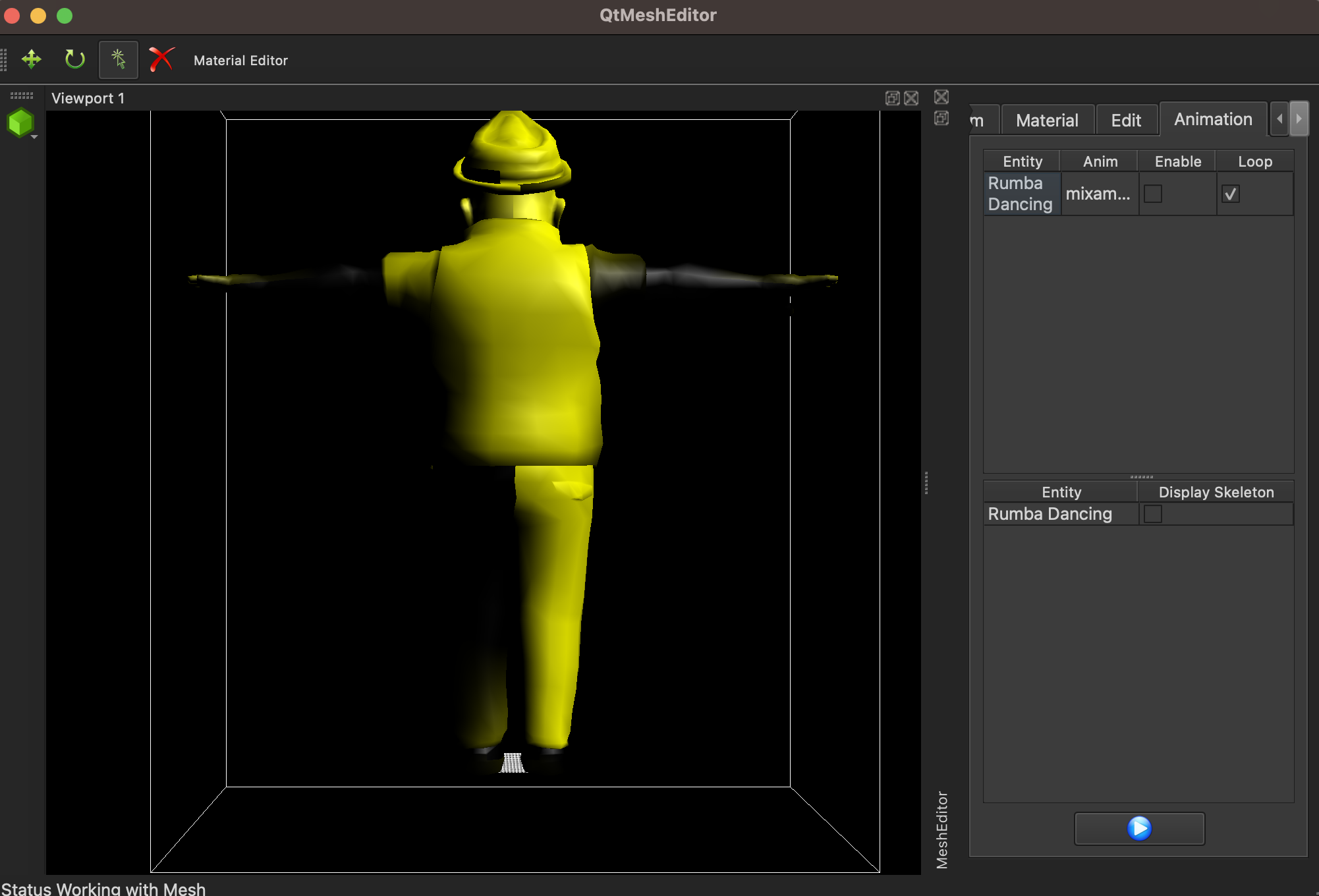The width and height of the screenshot is (1319, 896).
Task: Switch to the Edit tab
Action: pyautogui.click(x=1125, y=121)
